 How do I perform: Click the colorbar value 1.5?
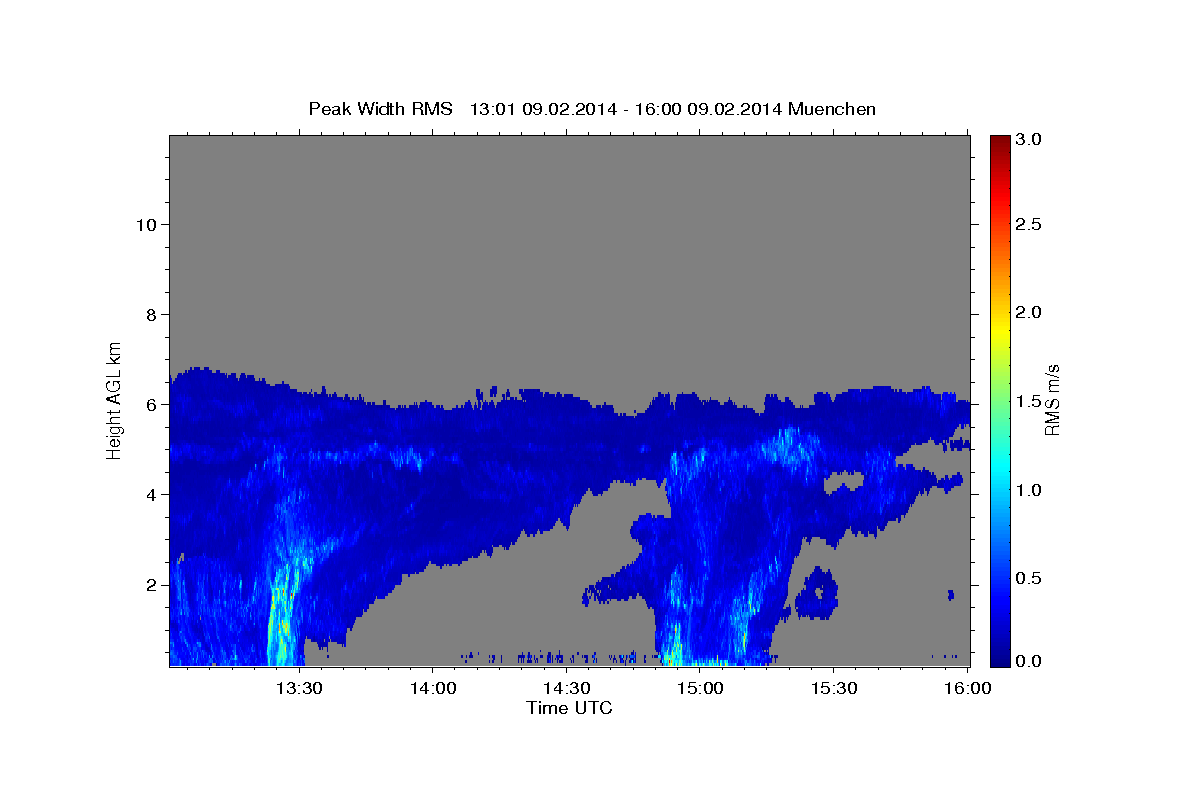pos(1029,402)
